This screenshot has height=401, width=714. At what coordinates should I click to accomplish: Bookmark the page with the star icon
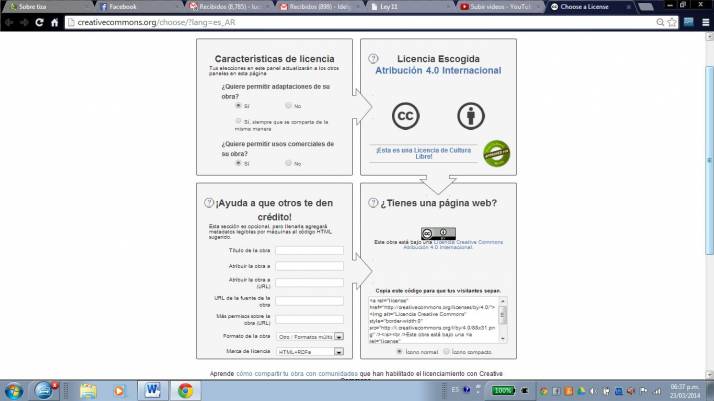pyautogui.click(x=672, y=22)
